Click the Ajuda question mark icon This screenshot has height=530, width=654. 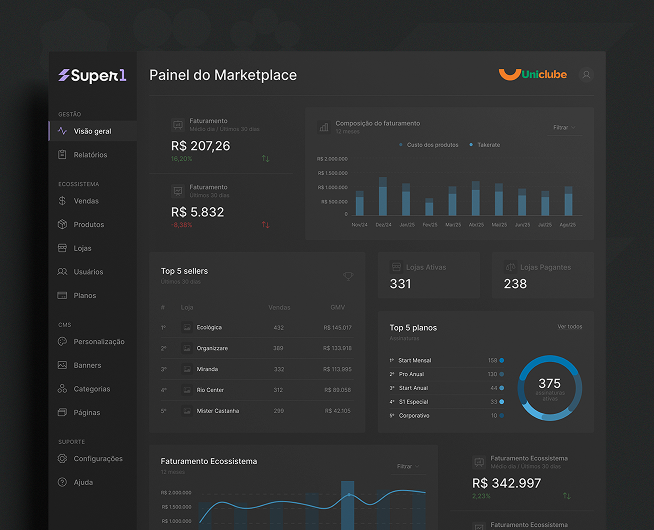[x=63, y=482]
